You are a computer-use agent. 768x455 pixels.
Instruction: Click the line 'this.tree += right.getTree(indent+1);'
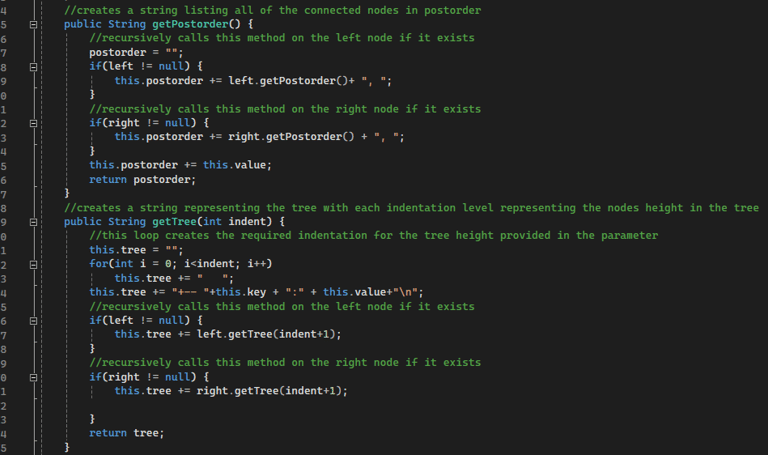click(x=231, y=391)
